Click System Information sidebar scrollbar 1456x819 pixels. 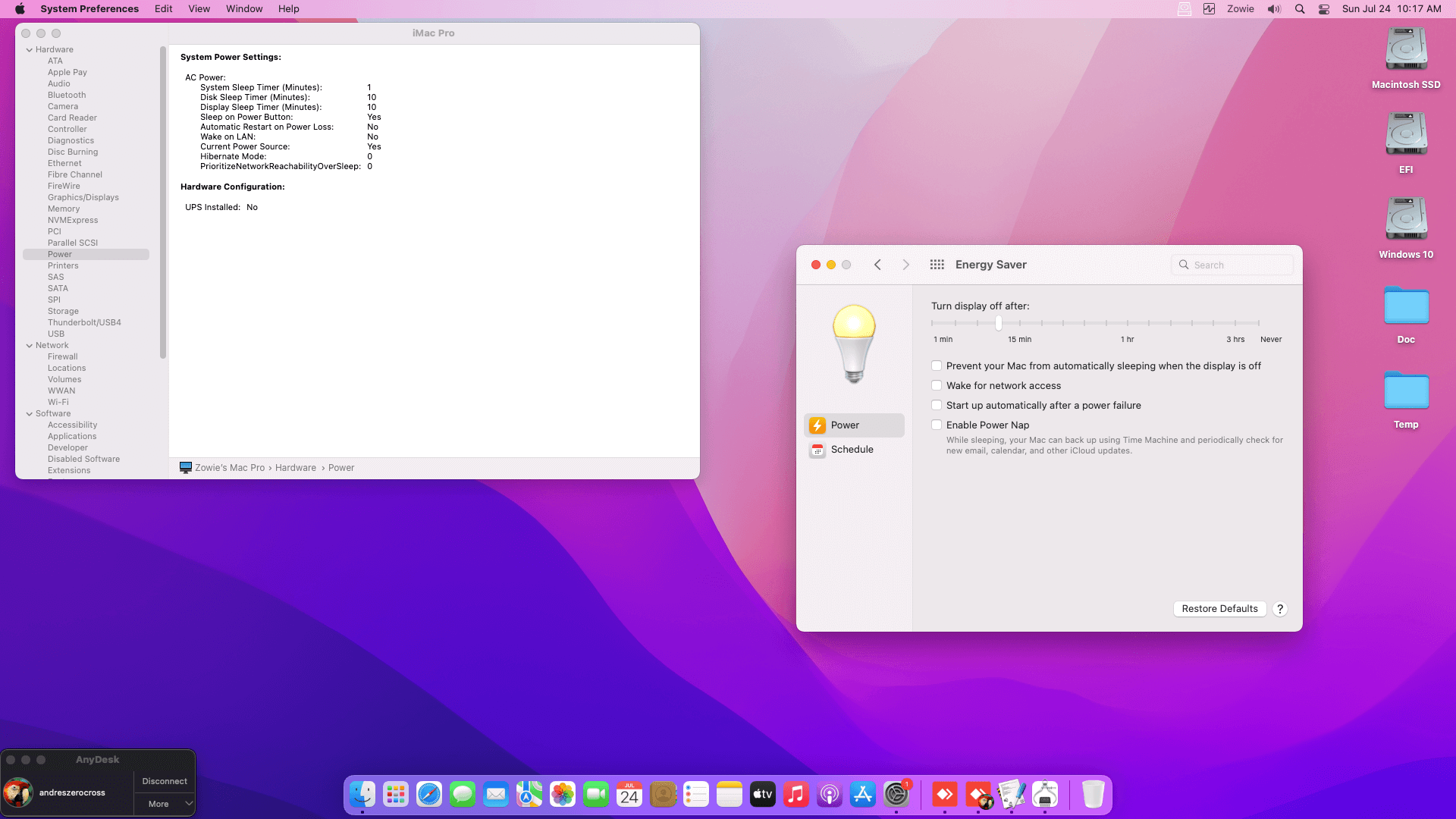(163, 202)
